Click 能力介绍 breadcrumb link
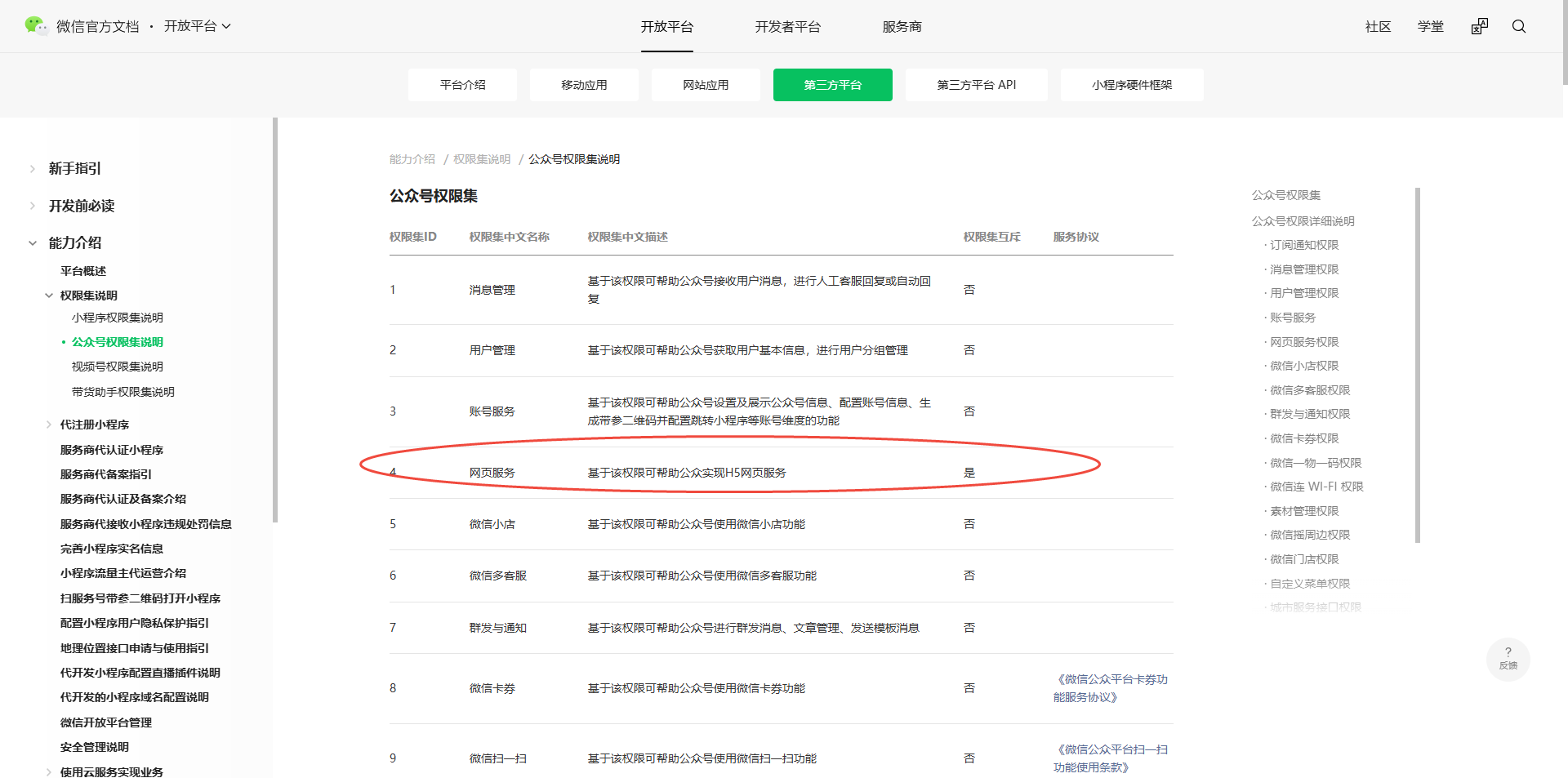 (412, 159)
